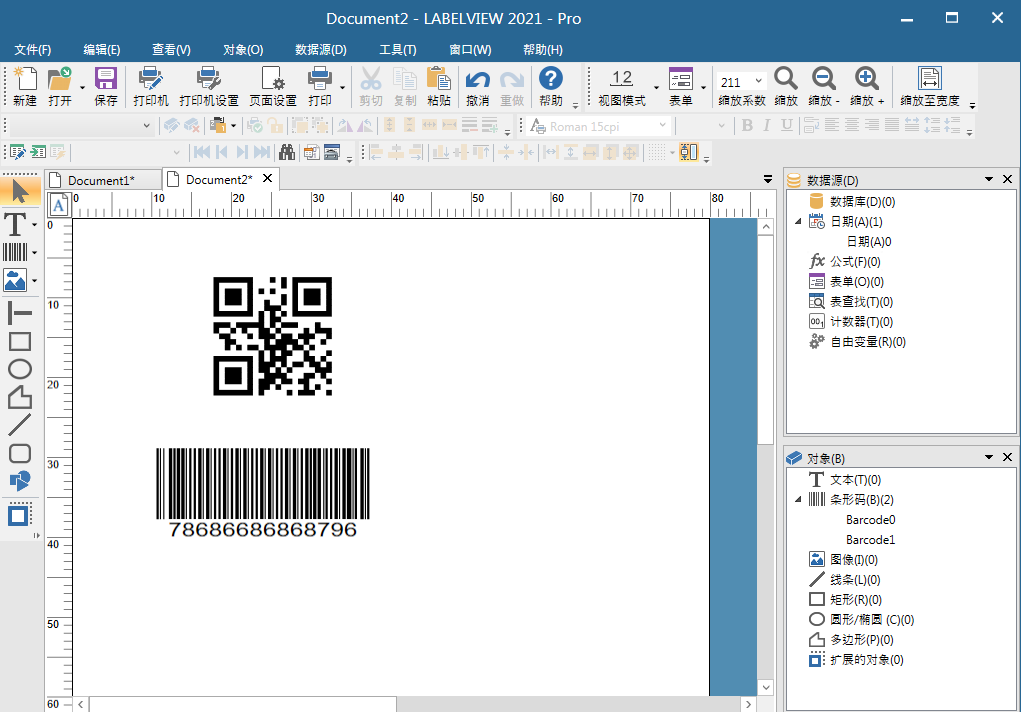Click the QR code on the label

[273, 336]
